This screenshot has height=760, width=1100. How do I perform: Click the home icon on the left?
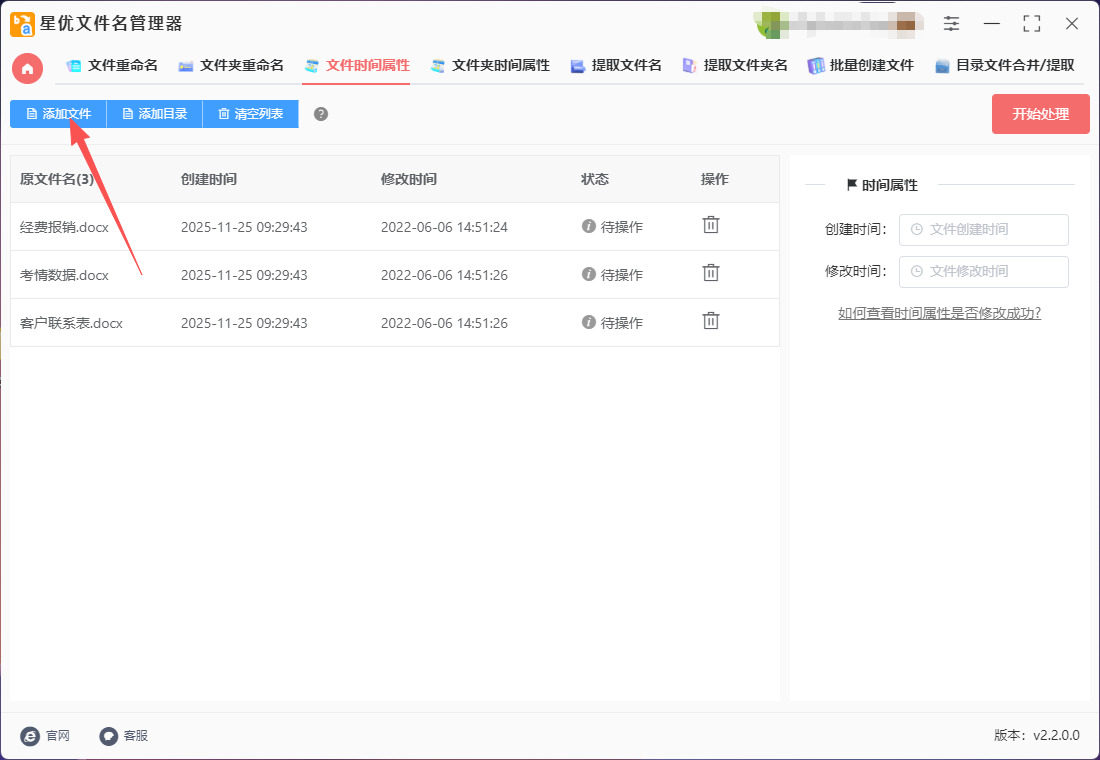[26, 68]
